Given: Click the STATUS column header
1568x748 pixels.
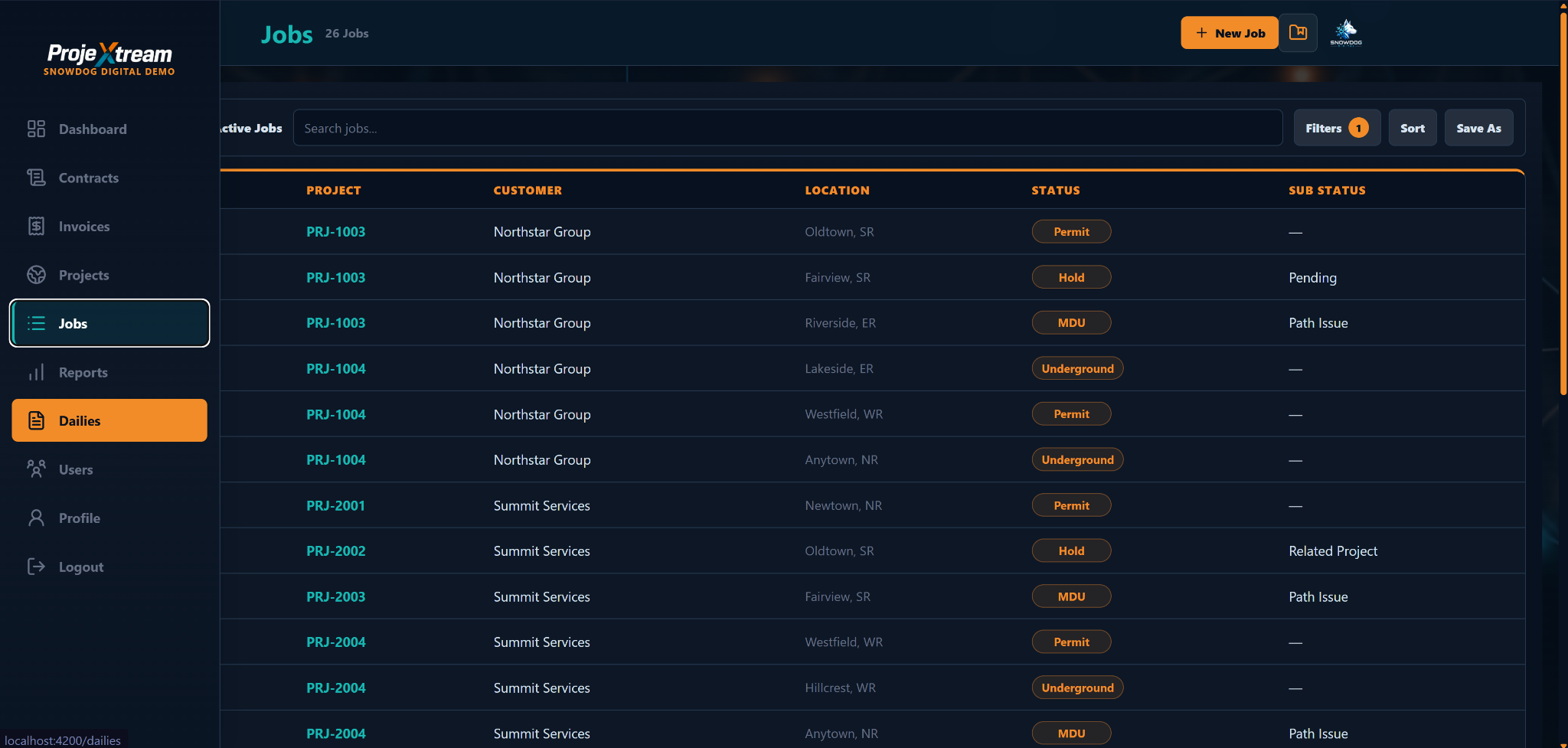Looking at the screenshot, I should click(1056, 190).
